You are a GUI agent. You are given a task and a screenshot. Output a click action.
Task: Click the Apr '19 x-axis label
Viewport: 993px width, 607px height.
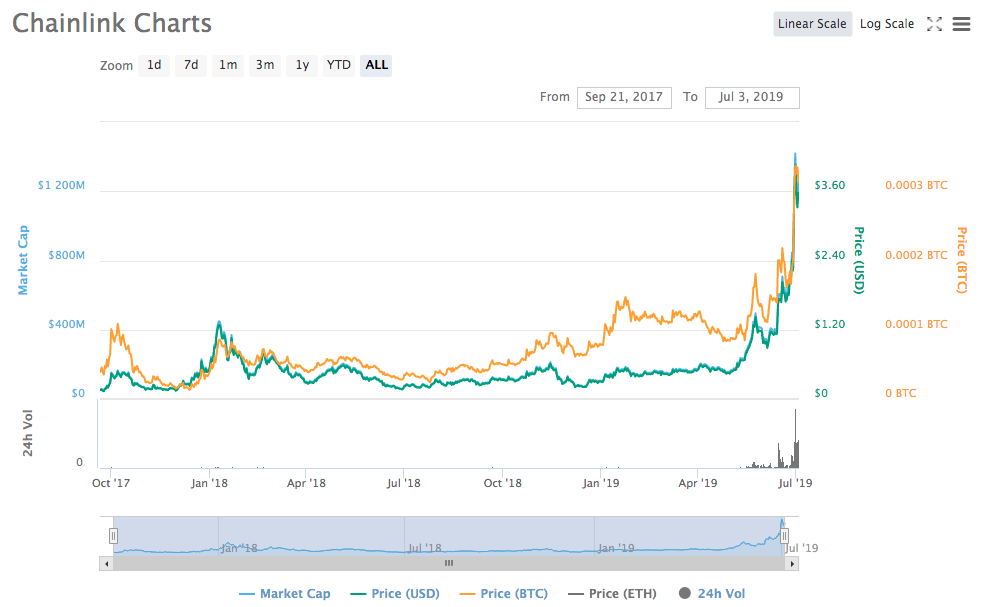[697, 483]
